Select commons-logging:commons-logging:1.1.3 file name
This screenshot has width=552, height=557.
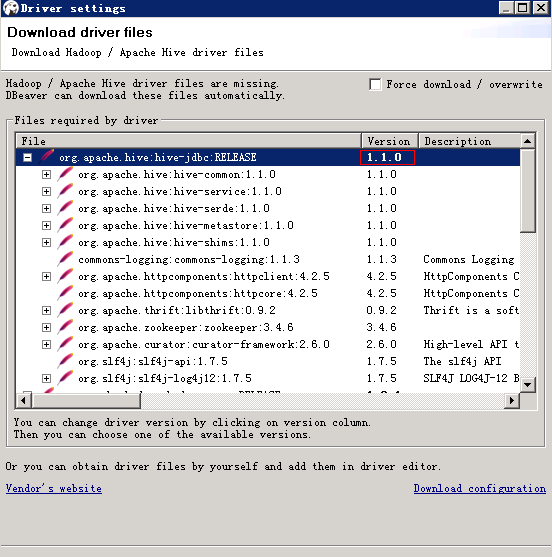tap(189, 259)
